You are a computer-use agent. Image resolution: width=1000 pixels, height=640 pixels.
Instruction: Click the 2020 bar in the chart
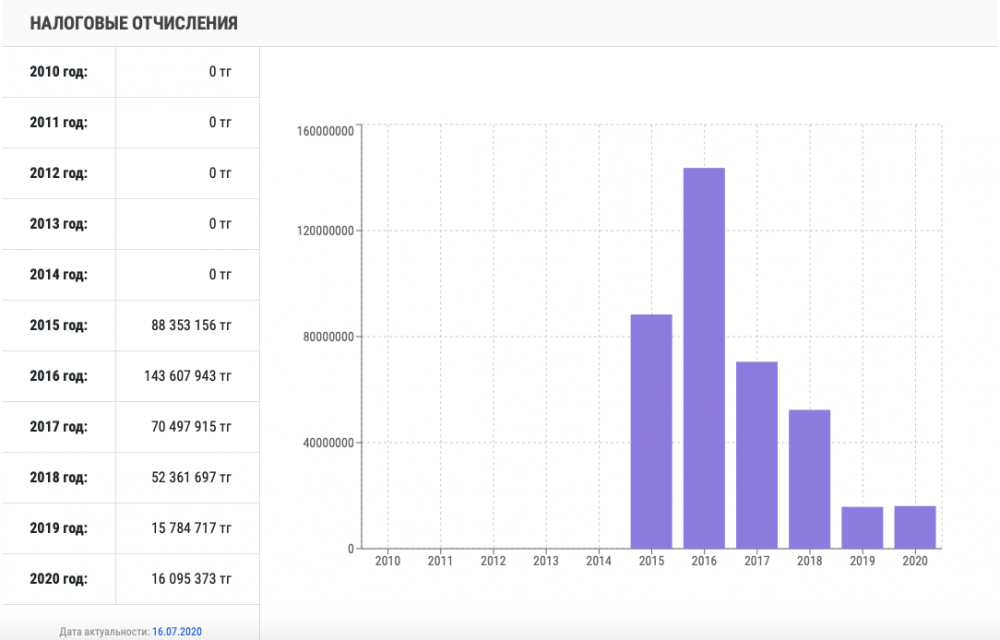(x=915, y=527)
